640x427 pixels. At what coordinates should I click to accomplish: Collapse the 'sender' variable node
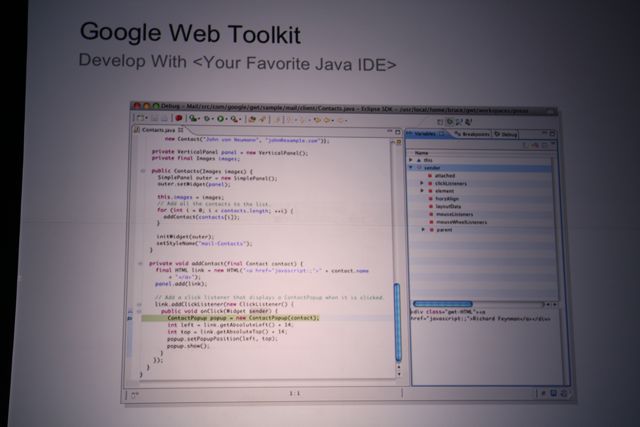pyautogui.click(x=411, y=167)
